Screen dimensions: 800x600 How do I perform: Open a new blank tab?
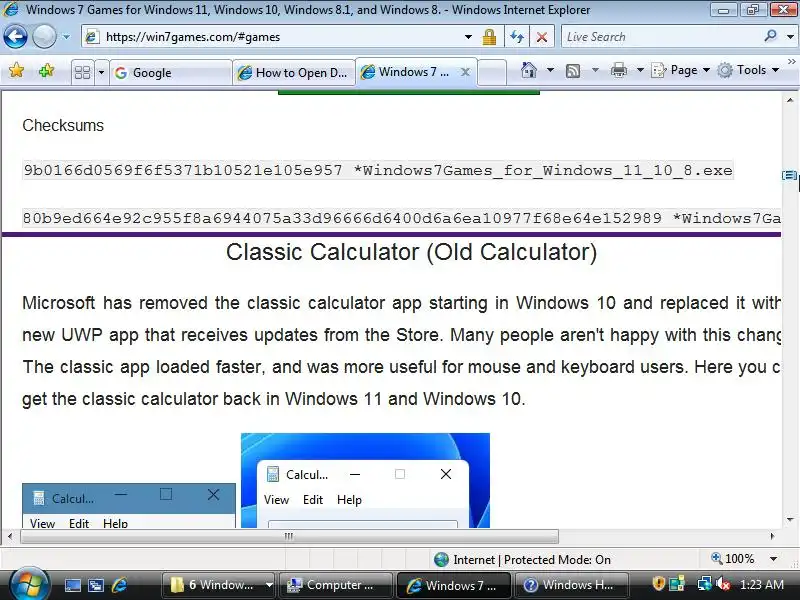coord(492,72)
